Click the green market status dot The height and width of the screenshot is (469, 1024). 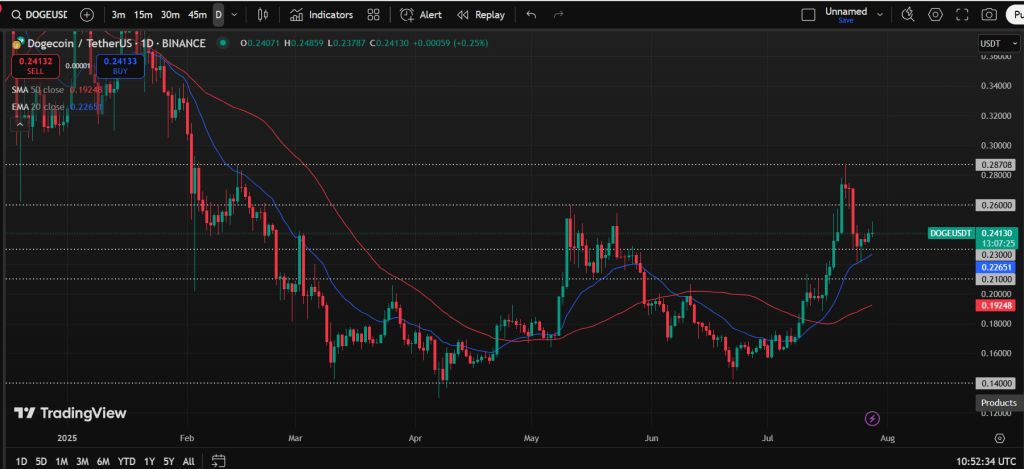(223, 43)
